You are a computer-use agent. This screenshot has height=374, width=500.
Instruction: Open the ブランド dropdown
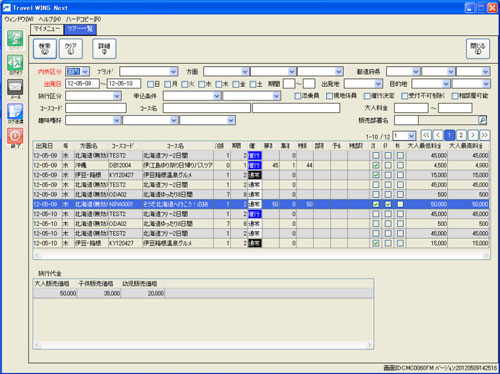pos(173,71)
